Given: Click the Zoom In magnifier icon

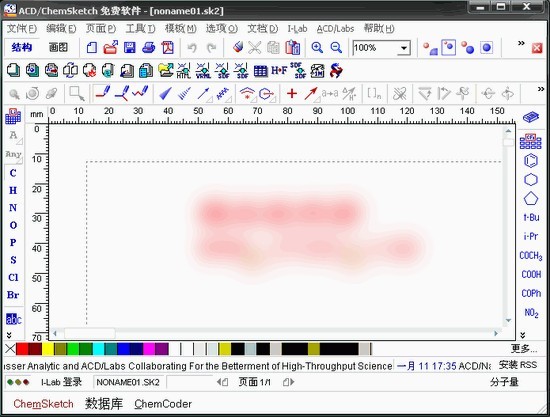Looking at the screenshot, I should 317,47.
